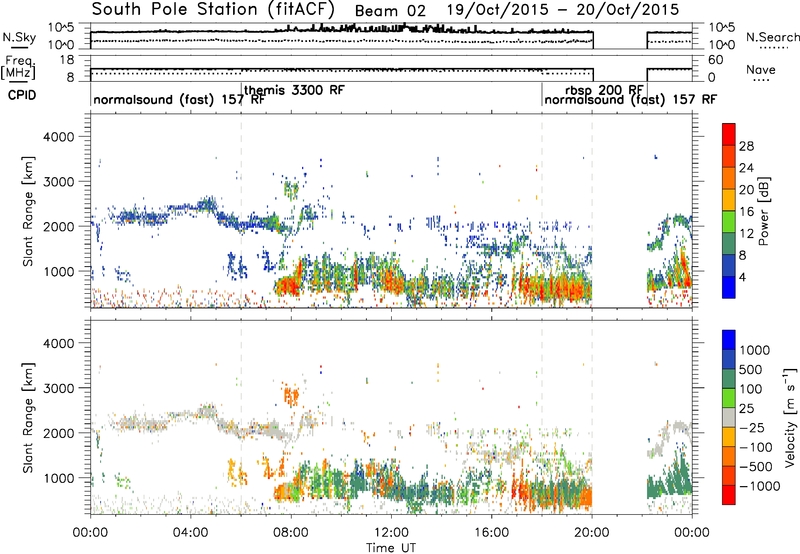
Task: Click the "Time UT" axis title
Action: point(391,547)
